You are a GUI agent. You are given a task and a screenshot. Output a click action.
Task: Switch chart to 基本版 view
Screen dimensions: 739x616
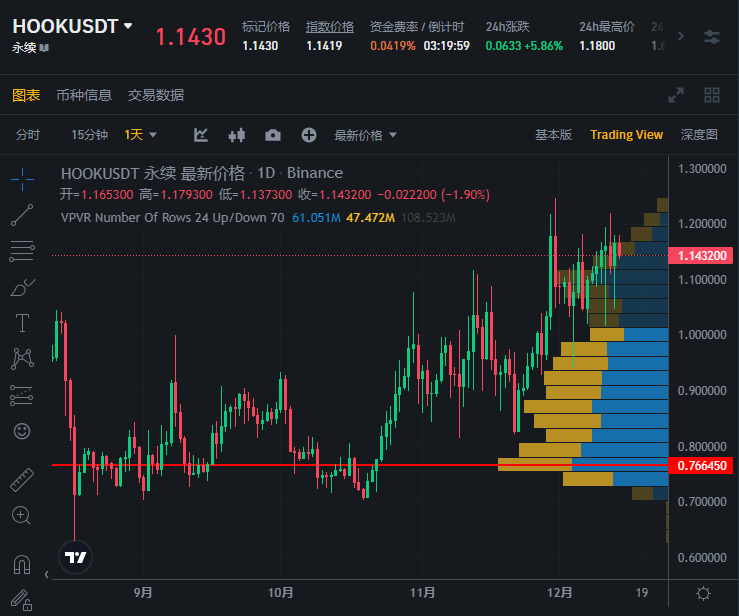coord(553,135)
